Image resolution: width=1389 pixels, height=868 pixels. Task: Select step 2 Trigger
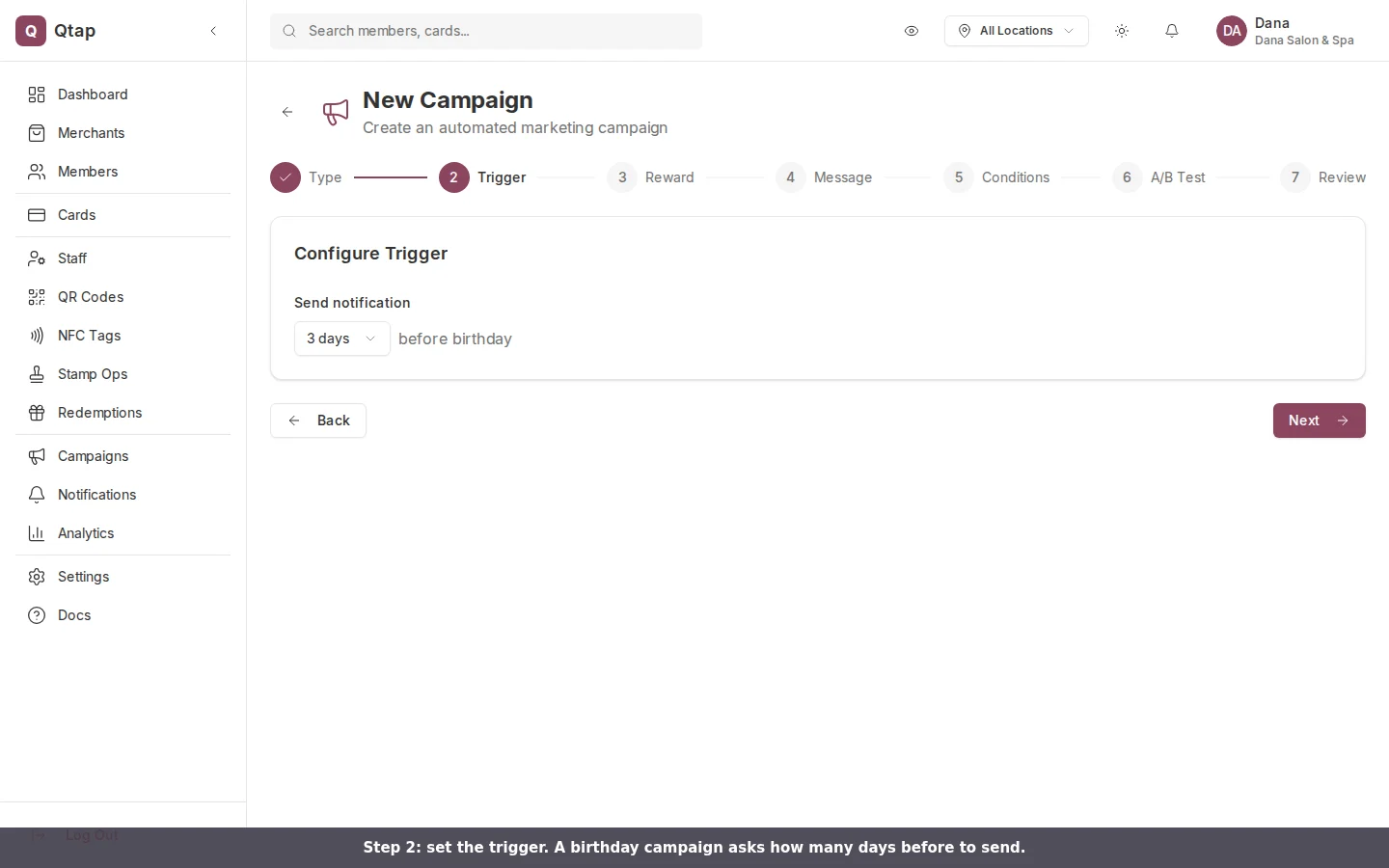(x=482, y=177)
